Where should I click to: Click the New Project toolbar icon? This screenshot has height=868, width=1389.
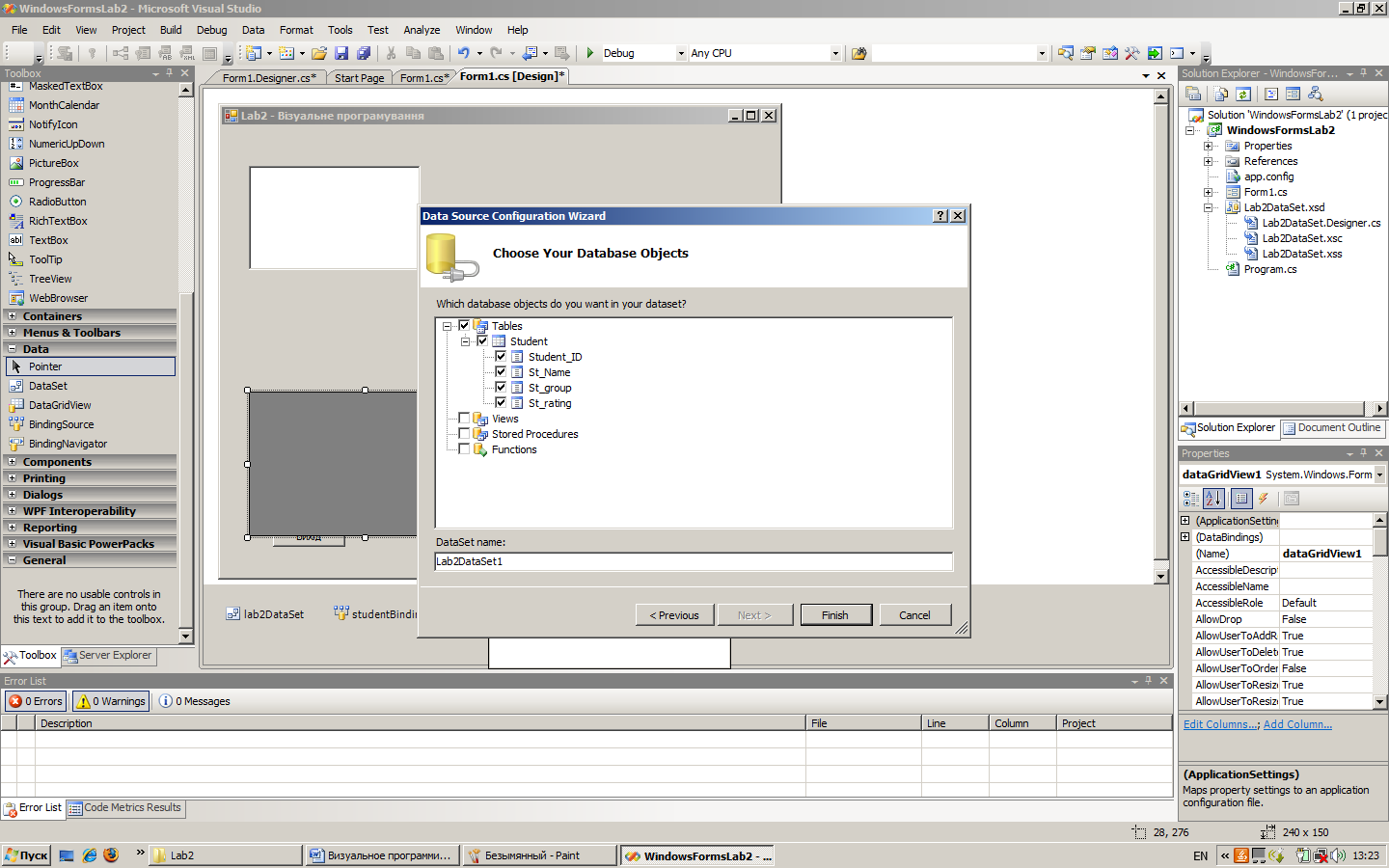click(255, 53)
